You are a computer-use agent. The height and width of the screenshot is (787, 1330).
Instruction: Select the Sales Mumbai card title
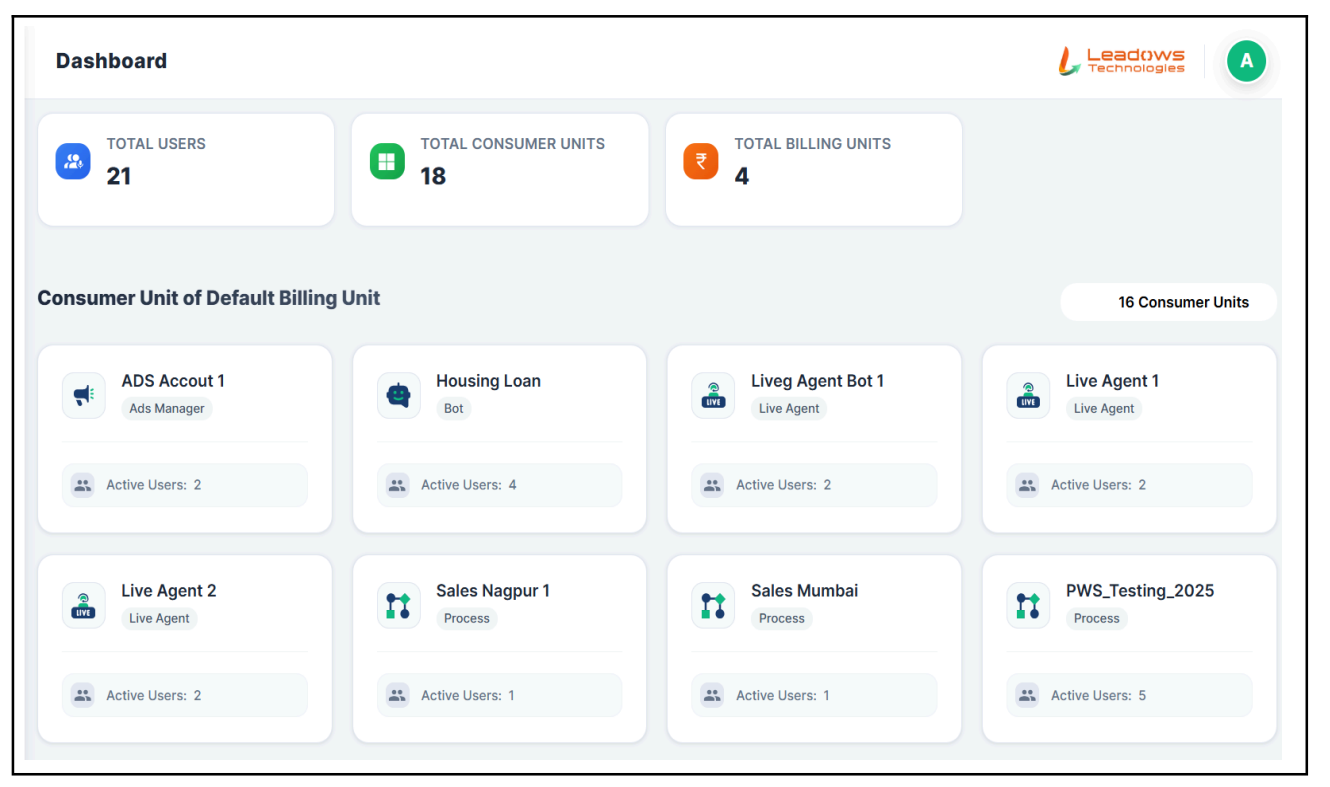click(x=804, y=591)
